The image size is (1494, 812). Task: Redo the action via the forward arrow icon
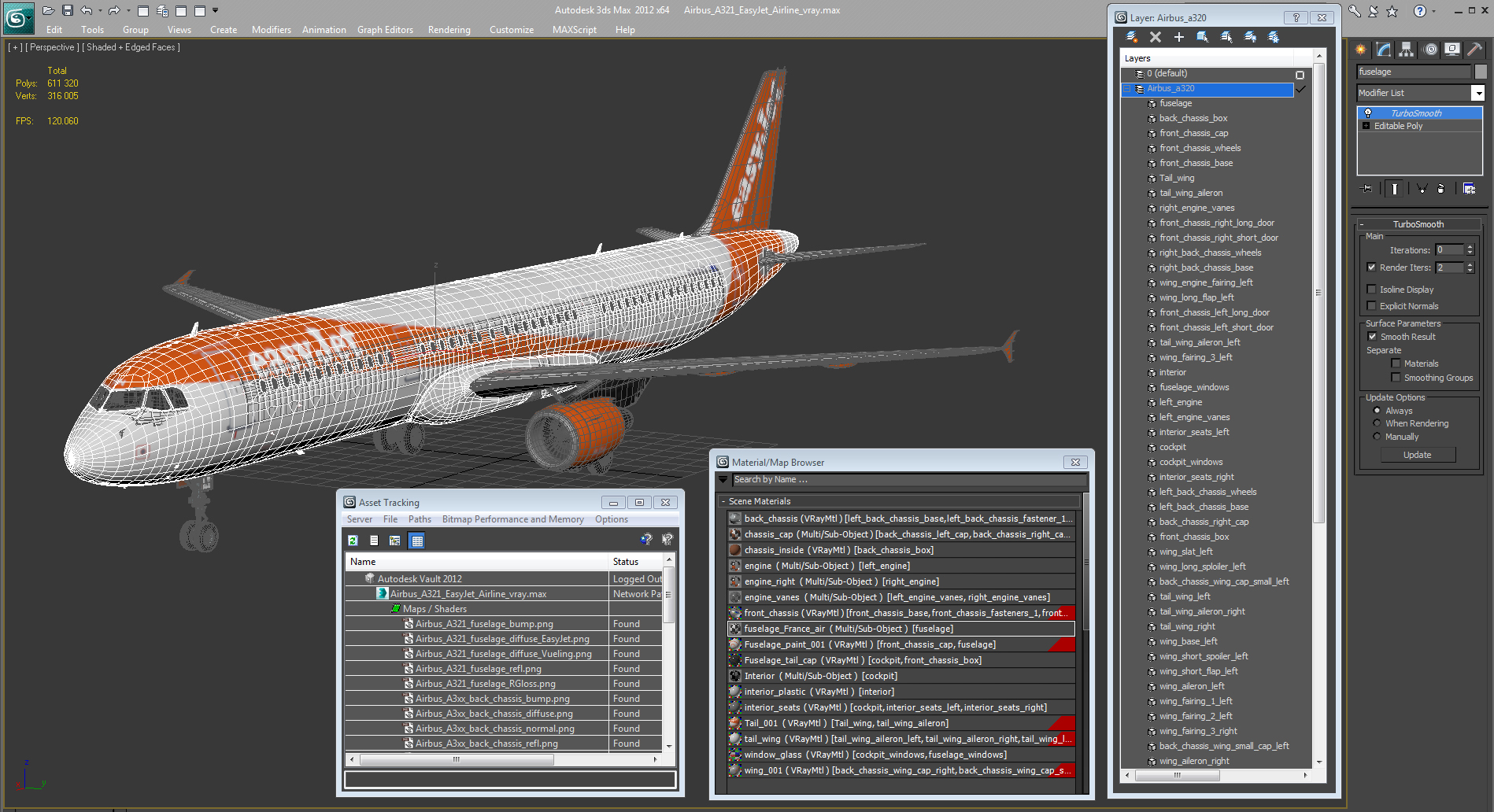114,10
